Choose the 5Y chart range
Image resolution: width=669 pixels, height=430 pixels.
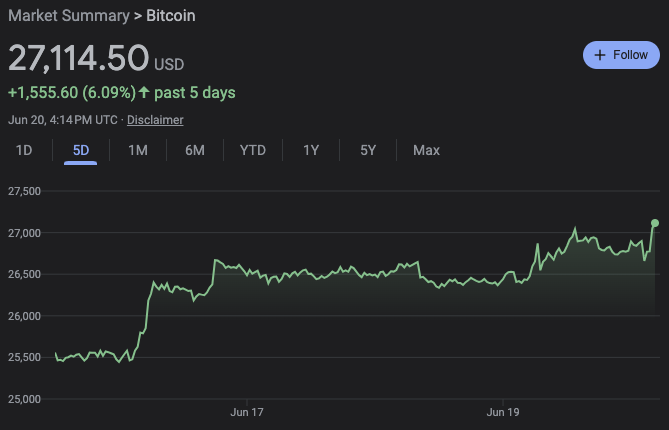click(x=368, y=150)
